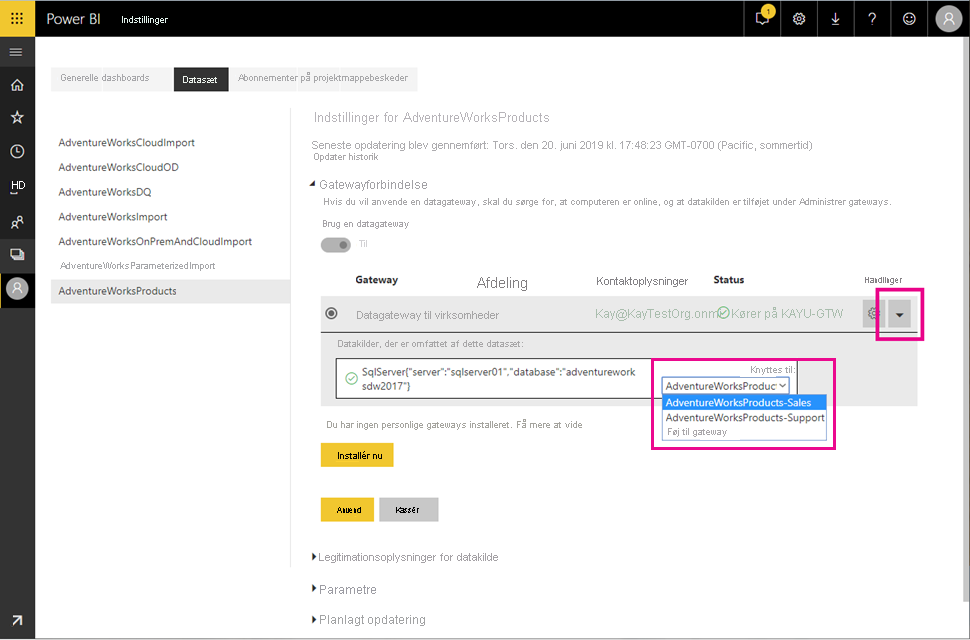Go to Home in left sidebar
The height and width of the screenshot is (640, 970).
(x=17, y=85)
